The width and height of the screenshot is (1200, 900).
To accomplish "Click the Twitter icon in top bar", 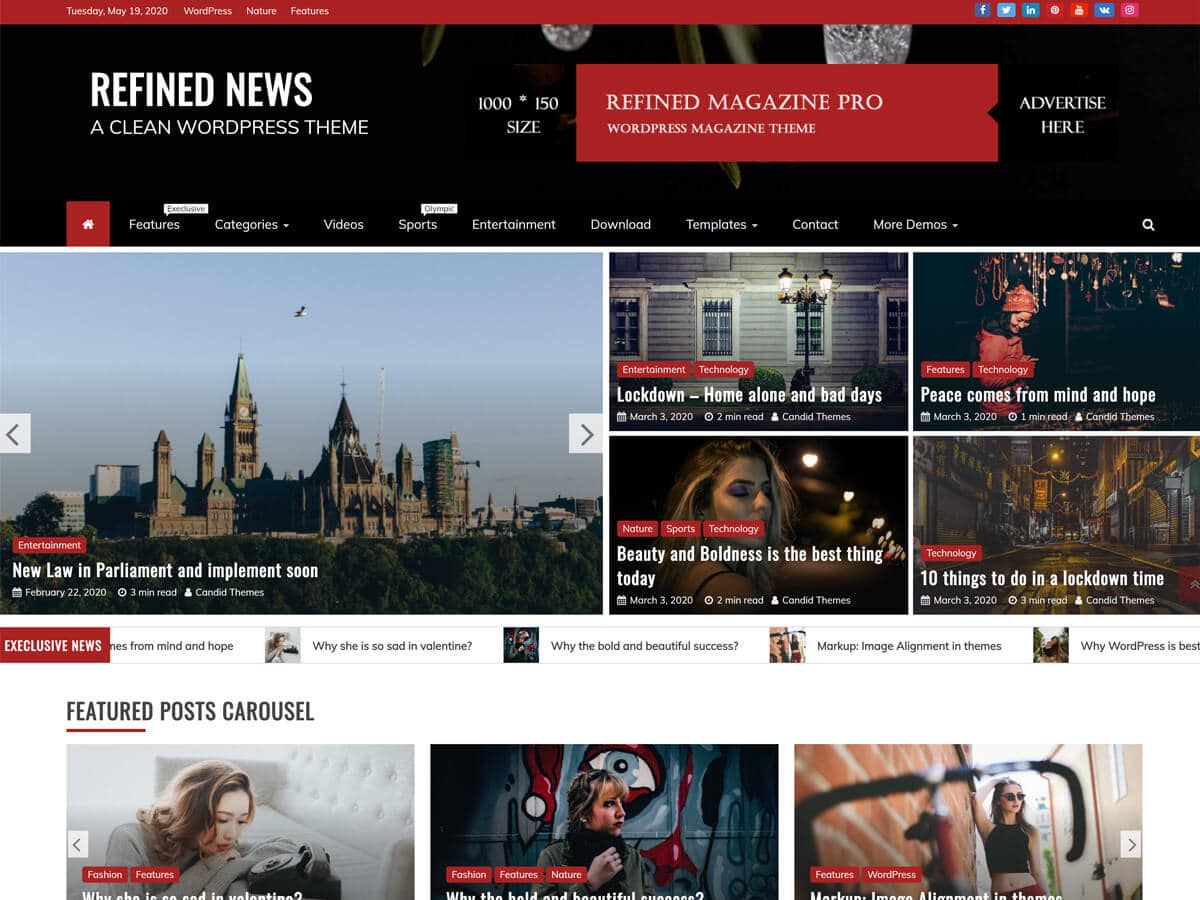I will (x=1006, y=11).
